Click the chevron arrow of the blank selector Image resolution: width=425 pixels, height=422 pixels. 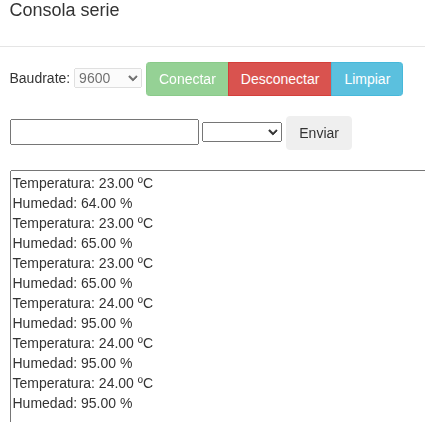click(273, 132)
